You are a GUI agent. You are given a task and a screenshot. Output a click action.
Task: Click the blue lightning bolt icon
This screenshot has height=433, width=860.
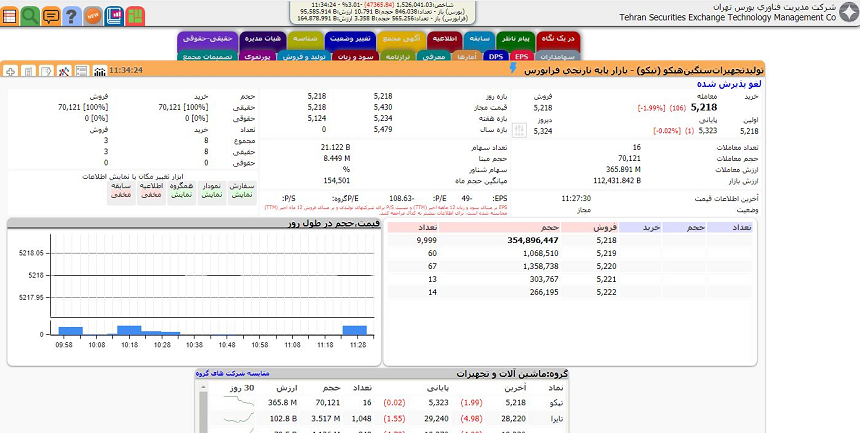(514, 70)
